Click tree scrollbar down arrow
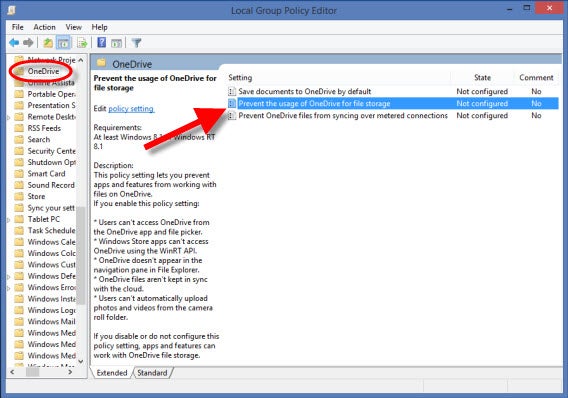568x398 pixels. (x=81, y=361)
